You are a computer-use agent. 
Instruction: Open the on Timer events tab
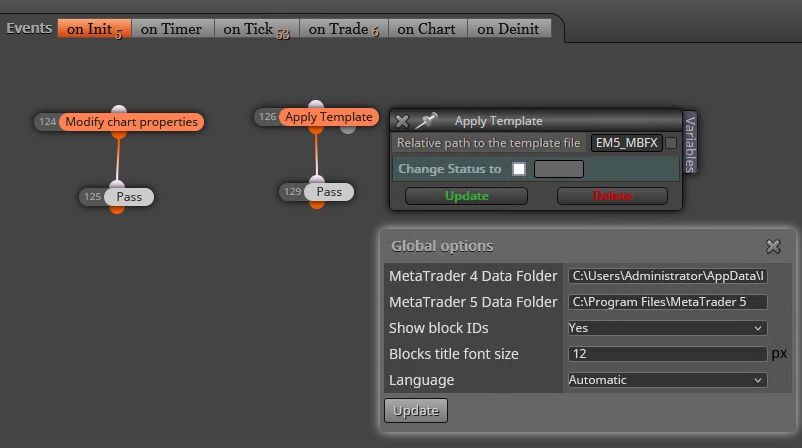coord(172,29)
